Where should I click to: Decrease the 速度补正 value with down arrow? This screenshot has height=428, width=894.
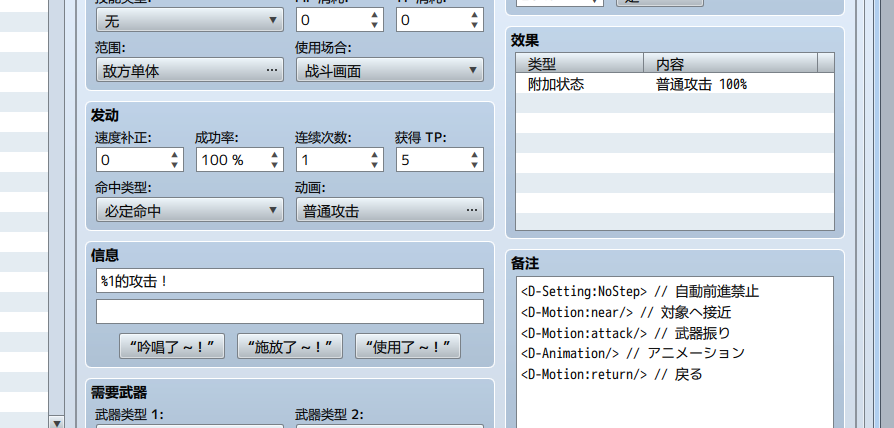pyautogui.click(x=174, y=165)
